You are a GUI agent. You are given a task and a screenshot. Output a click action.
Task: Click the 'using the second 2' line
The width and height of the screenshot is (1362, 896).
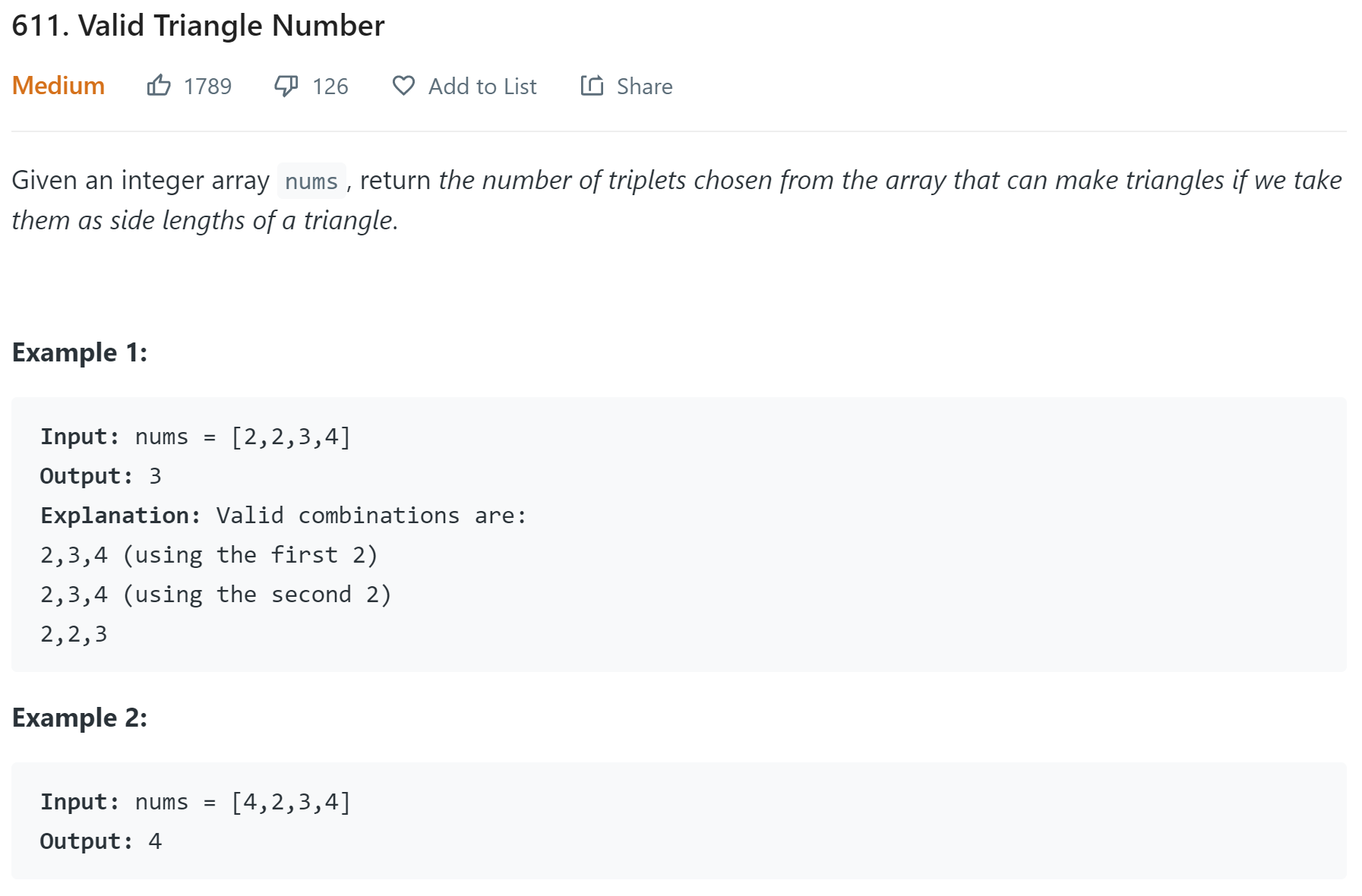tap(216, 595)
